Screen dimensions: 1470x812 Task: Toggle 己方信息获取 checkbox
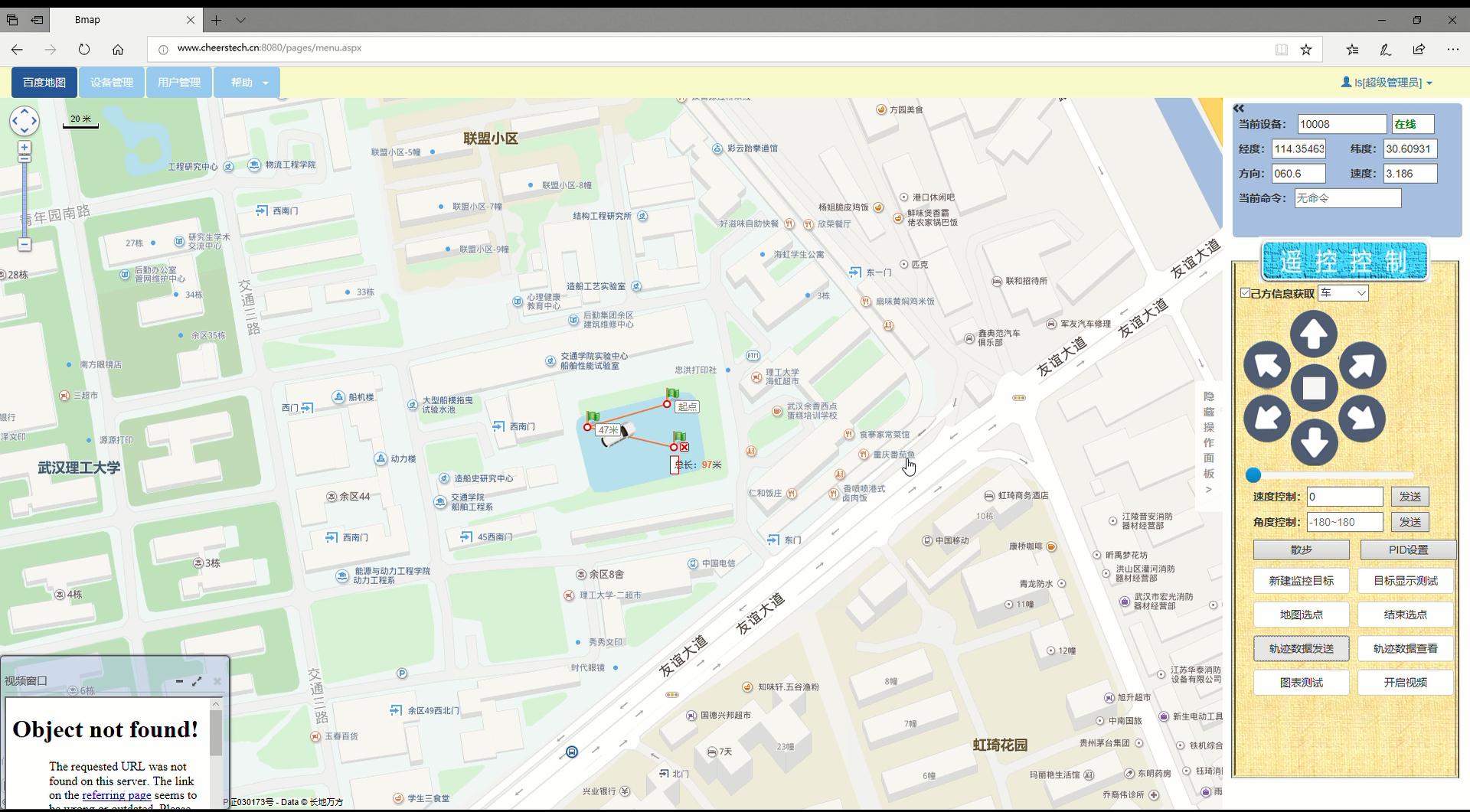(x=1245, y=292)
